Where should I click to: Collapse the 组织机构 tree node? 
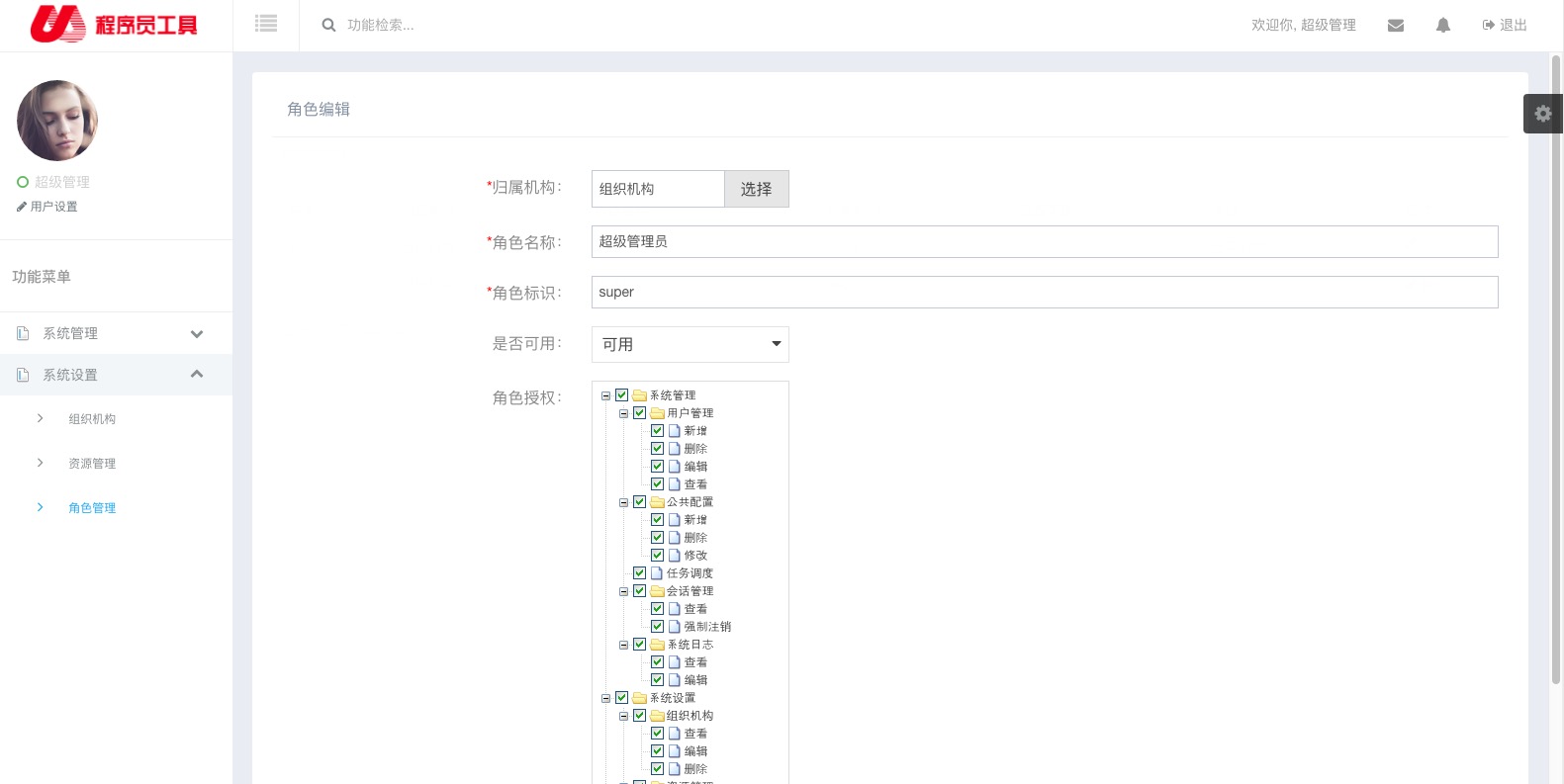point(624,716)
